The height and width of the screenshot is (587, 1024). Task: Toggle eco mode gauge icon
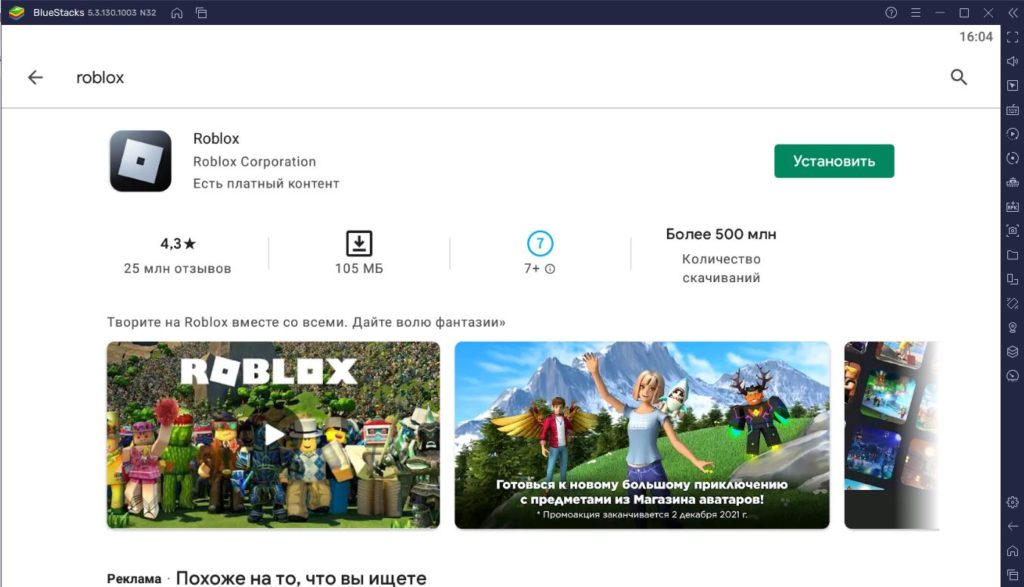click(x=1012, y=375)
